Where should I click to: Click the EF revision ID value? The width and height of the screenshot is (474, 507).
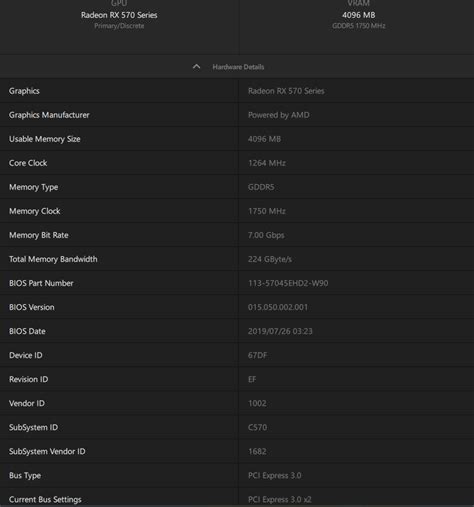[x=252, y=379]
